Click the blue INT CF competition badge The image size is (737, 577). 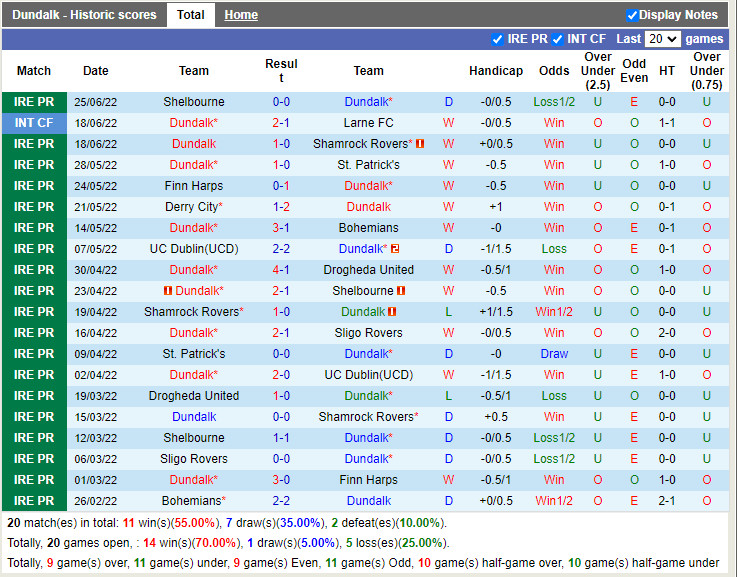[x=34, y=123]
